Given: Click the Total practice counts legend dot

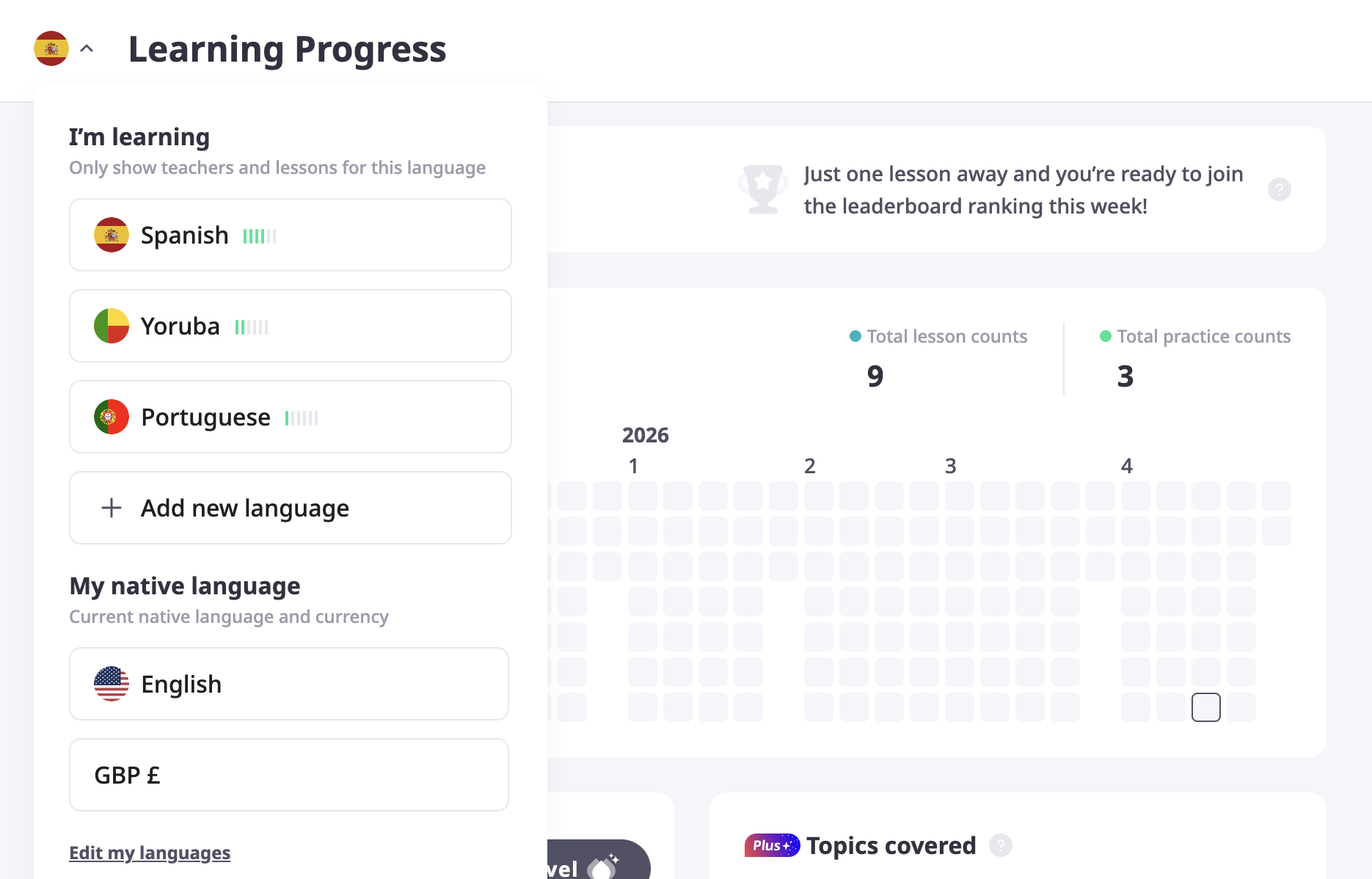Looking at the screenshot, I should [x=1105, y=336].
